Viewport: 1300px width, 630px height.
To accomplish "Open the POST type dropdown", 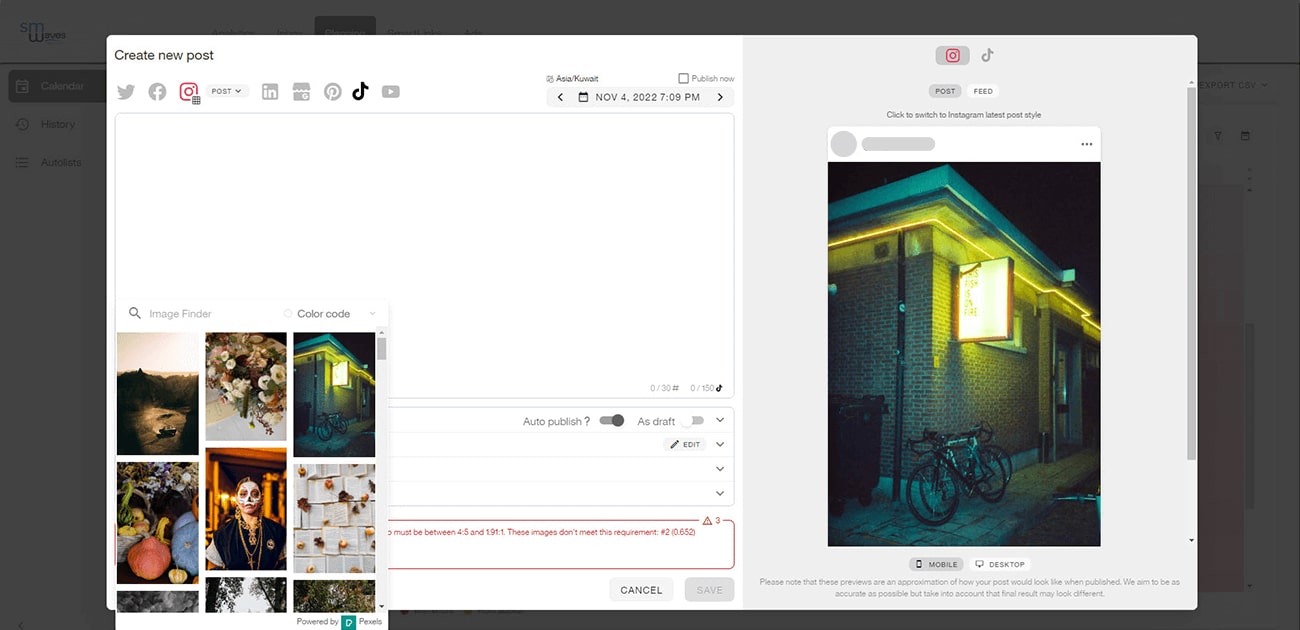I will pos(228,91).
